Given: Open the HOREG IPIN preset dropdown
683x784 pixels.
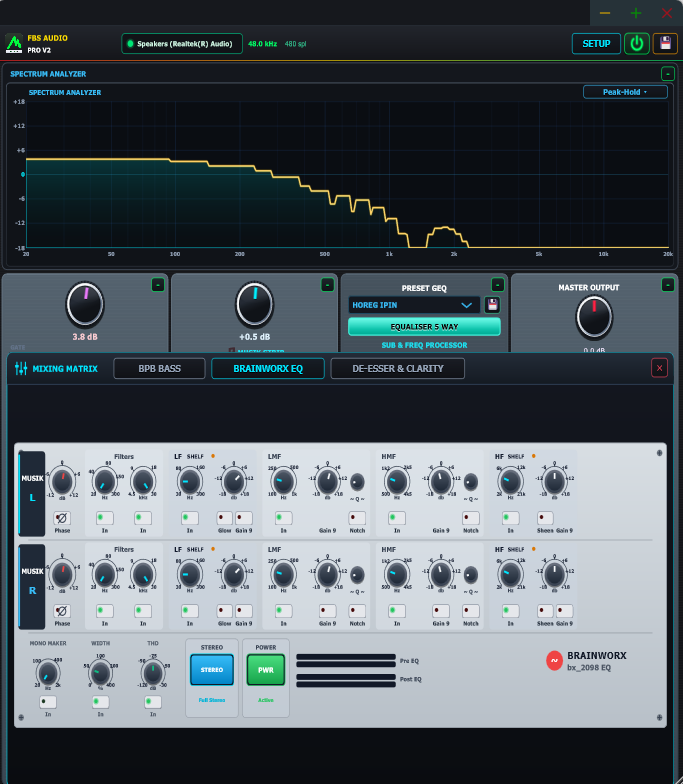Looking at the screenshot, I should coord(414,305).
